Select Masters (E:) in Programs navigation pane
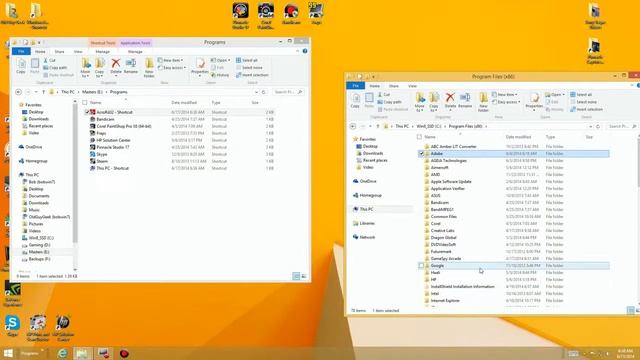 click(x=39, y=252)
